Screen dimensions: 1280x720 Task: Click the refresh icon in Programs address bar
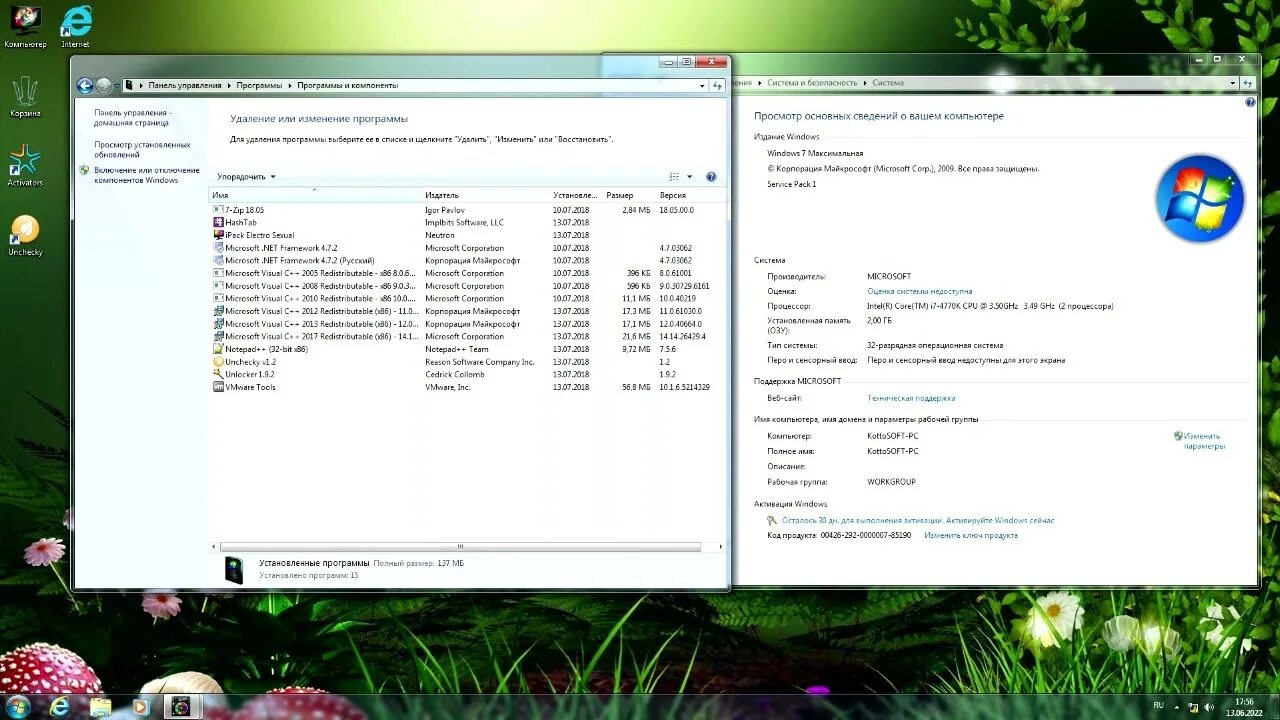(717, 86)
